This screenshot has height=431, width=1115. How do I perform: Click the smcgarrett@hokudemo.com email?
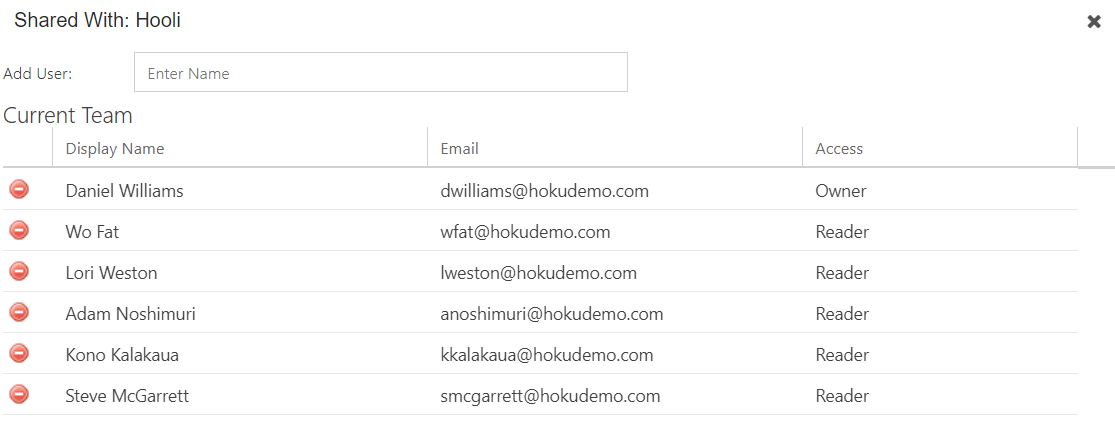550,396
